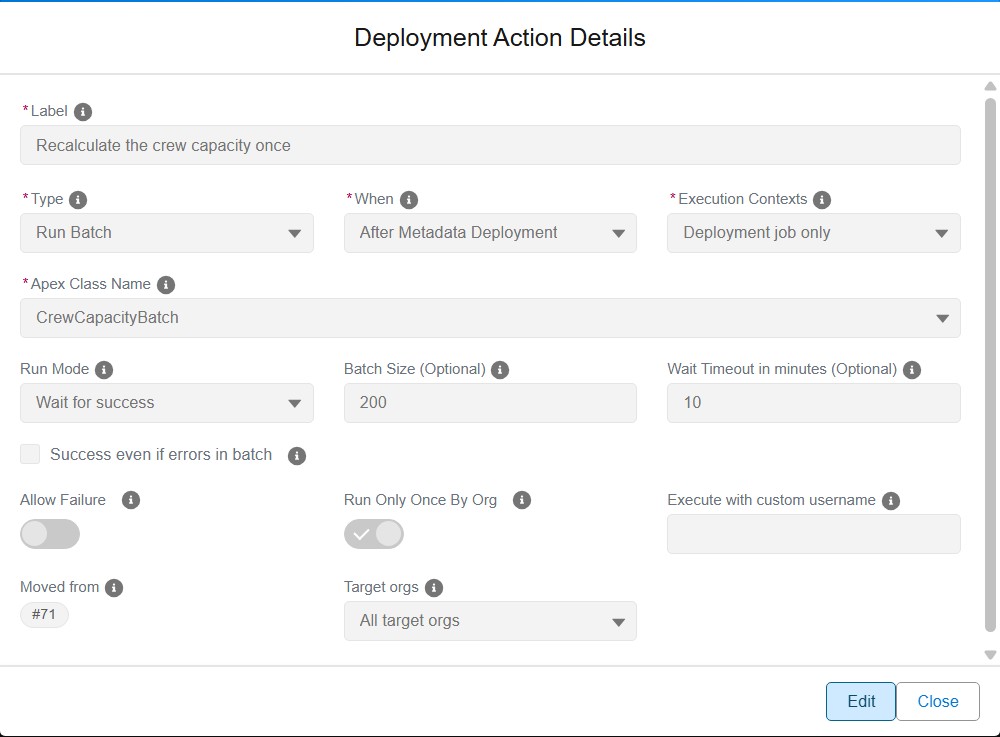Click the Run Mode info icon
Image resolution: width=1000 pixels, height=737 pixels.
[x=104, y=370]
